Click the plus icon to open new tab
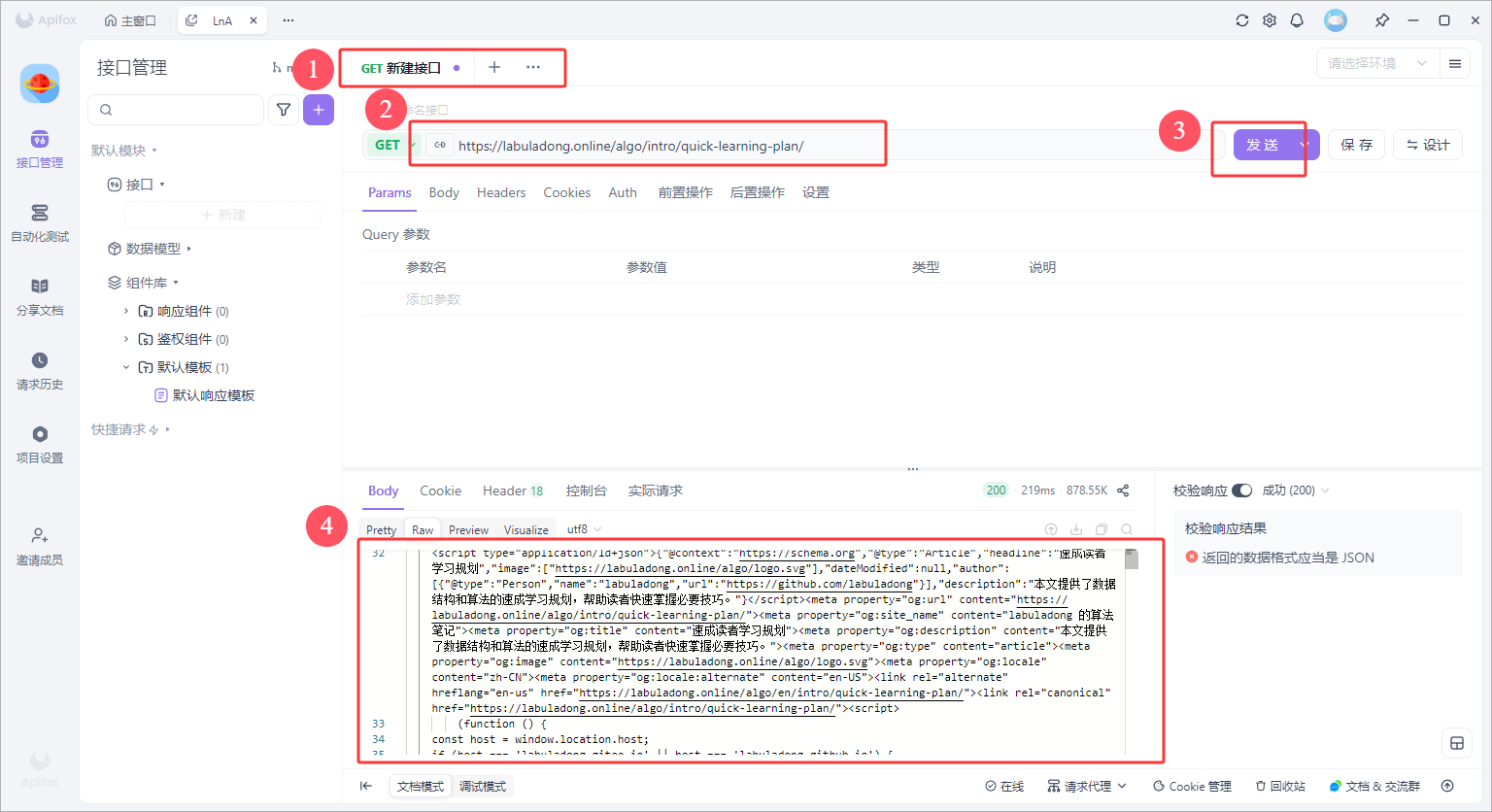Image resolution: width=1492 pixels, height=812 pixels. (494, 67)
